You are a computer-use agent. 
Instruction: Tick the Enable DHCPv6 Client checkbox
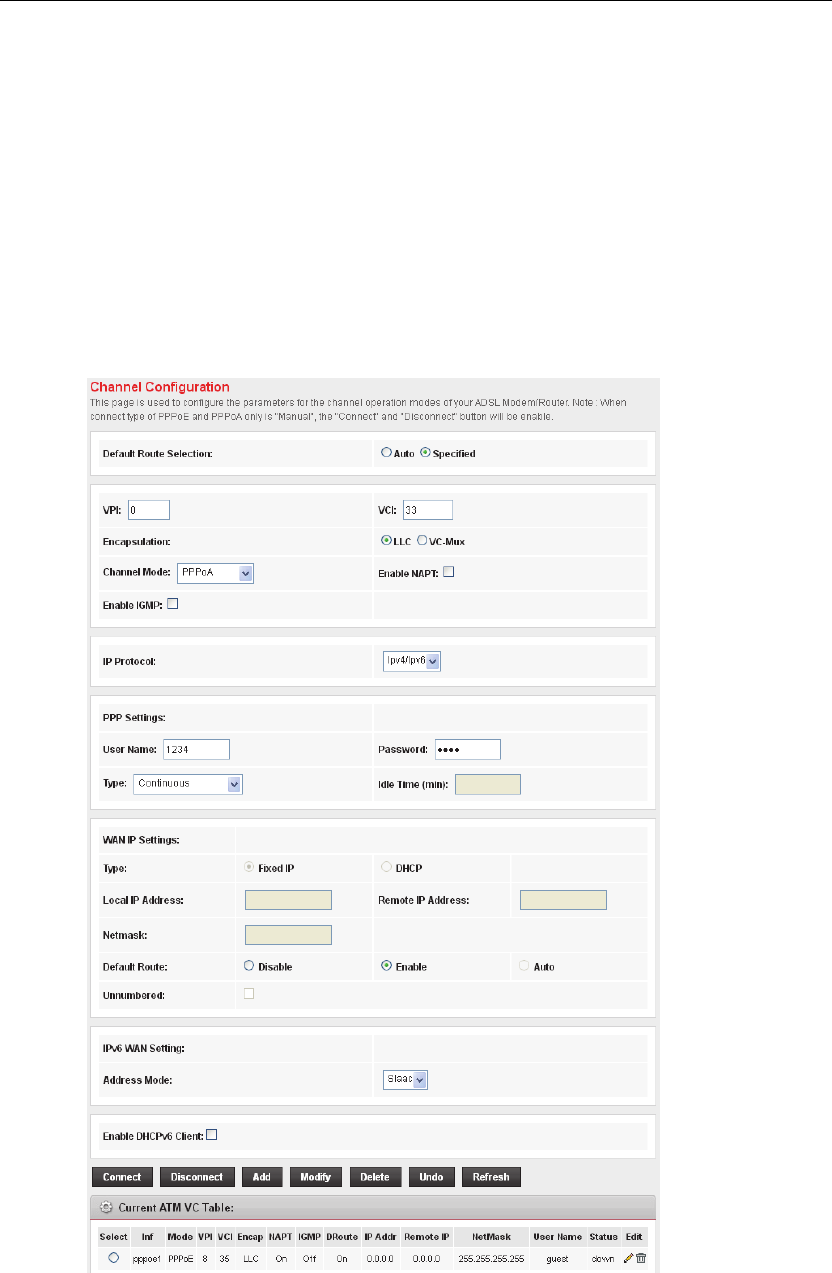[x=211, y=1135]
